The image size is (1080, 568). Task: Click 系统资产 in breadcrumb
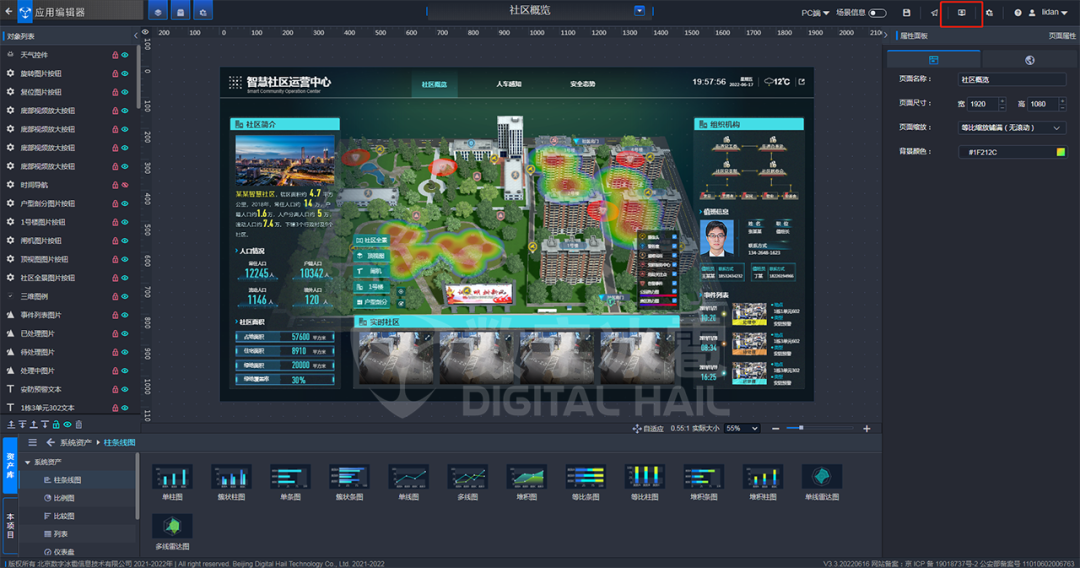pos(76,443)
